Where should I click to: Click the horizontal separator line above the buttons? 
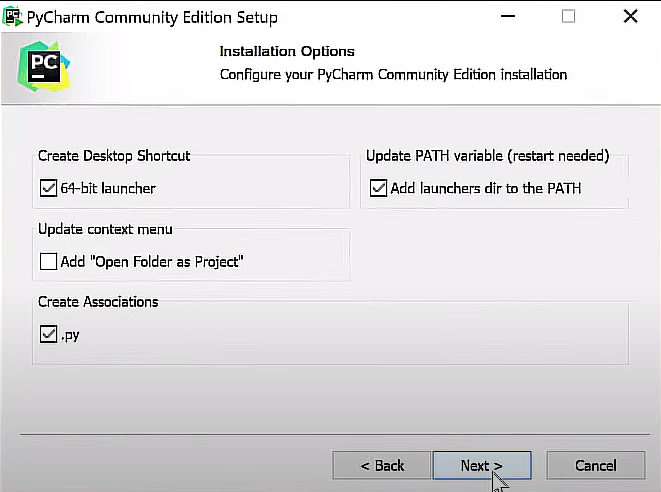pos(330,435)
